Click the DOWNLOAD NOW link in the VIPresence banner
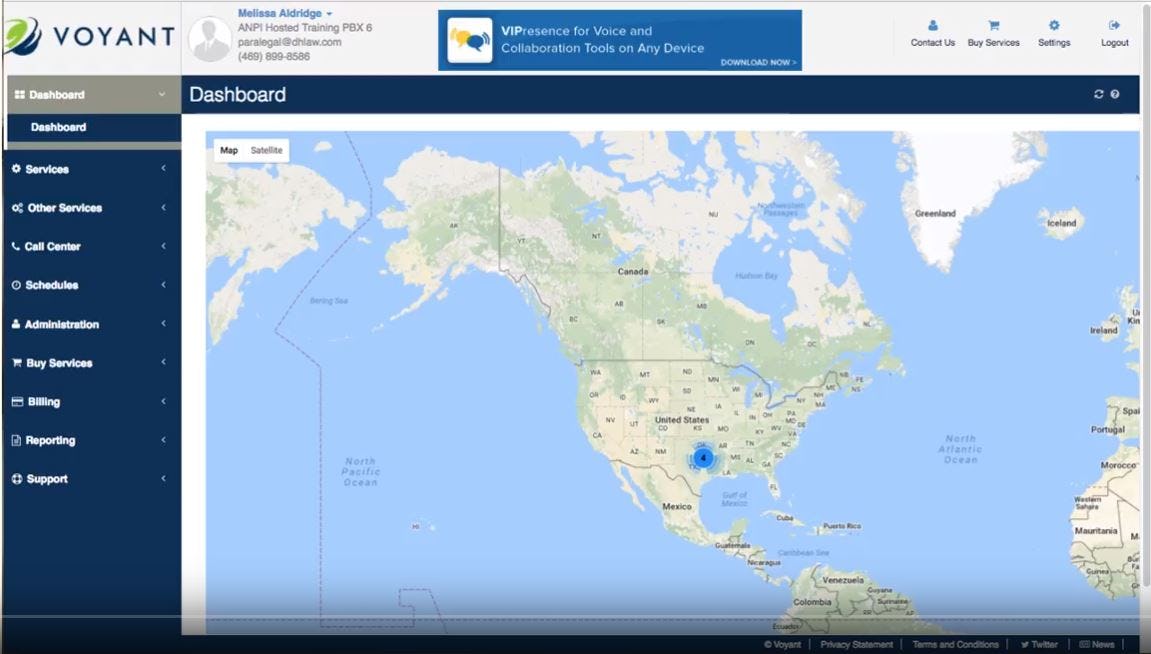 point(758,62)
